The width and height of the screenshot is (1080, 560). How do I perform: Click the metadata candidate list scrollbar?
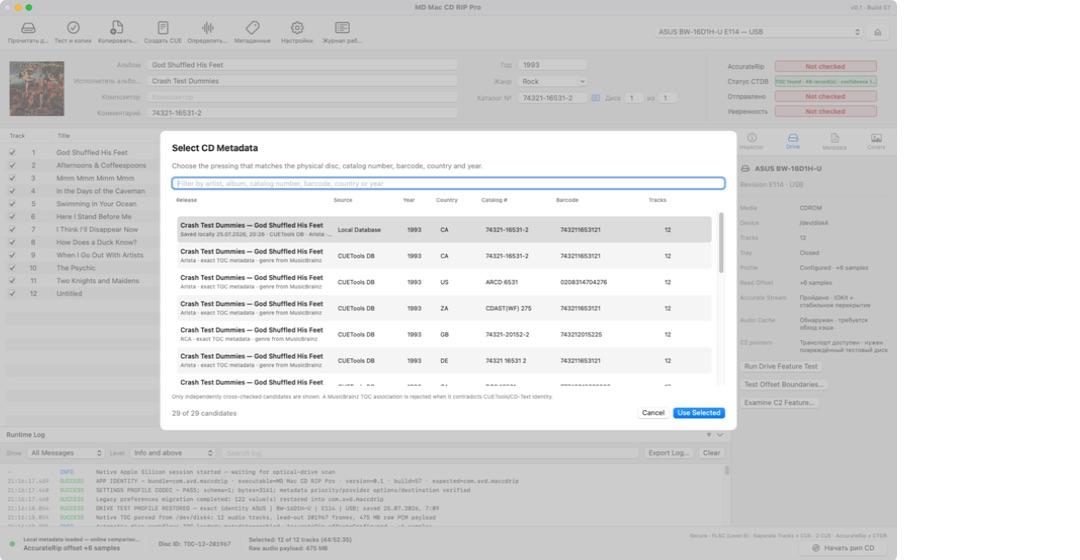[x=721, y=242]
